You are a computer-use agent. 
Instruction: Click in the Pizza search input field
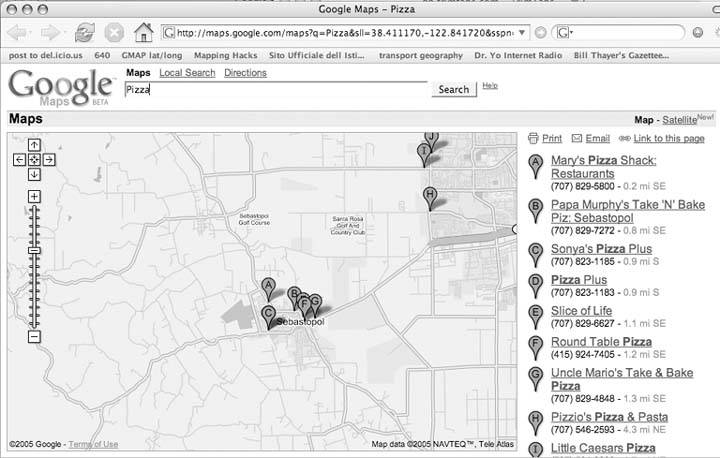tap(277, 90)
